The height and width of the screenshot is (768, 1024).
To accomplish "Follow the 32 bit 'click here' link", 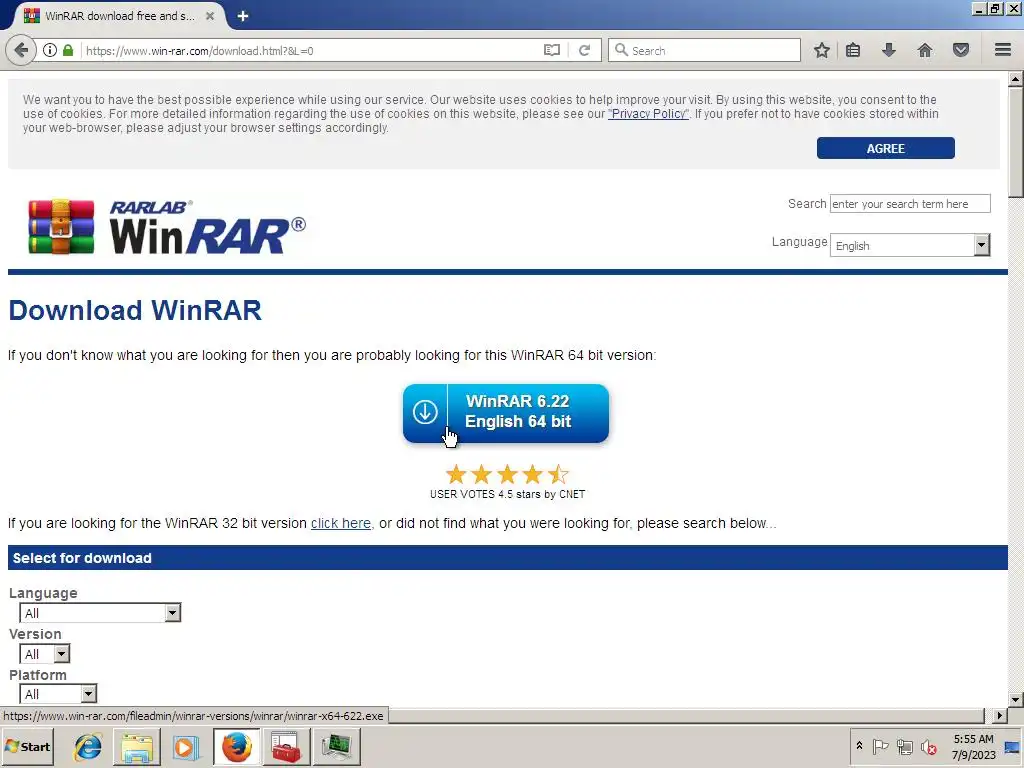I will tap(341, 523).
